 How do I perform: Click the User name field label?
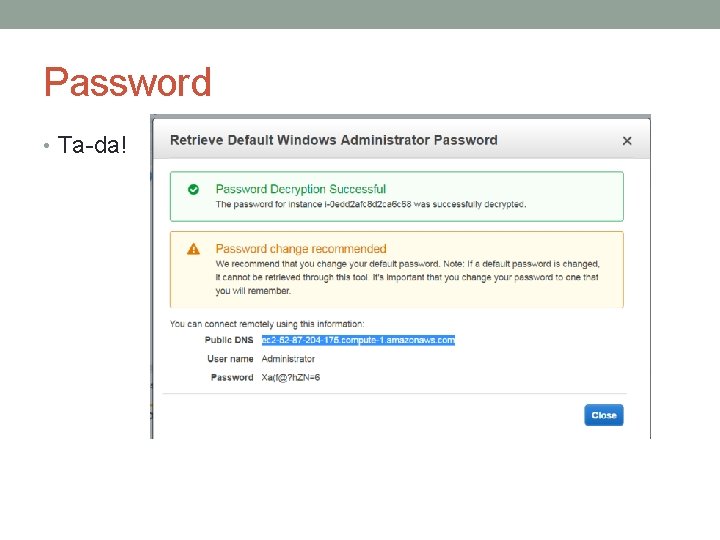click(230, 359)
